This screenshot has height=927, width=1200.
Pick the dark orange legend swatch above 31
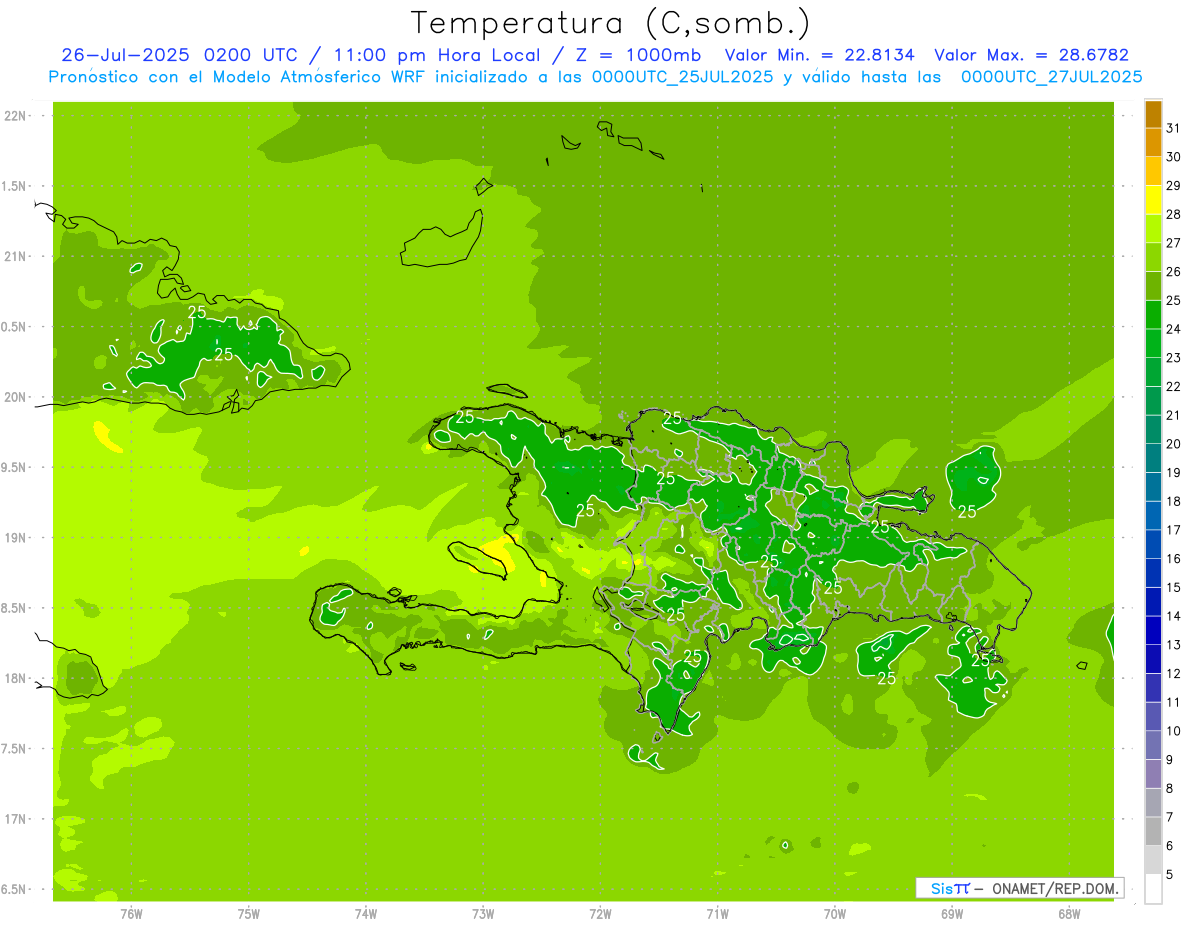click(x=1153, y=114)
